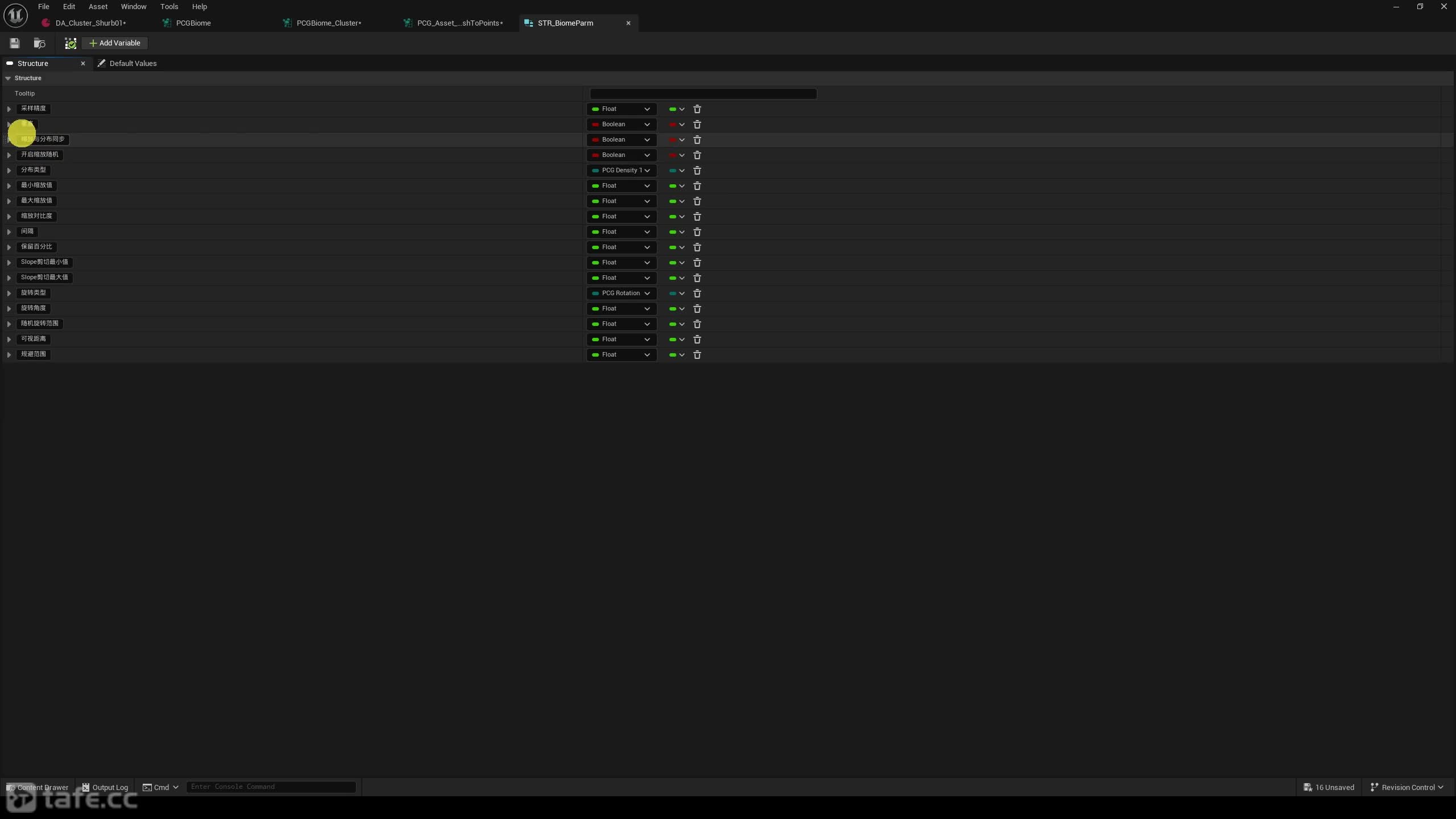1456x819 pixels.
Task: Expand the 可视距离 variable row
Action: click(9, 339)
